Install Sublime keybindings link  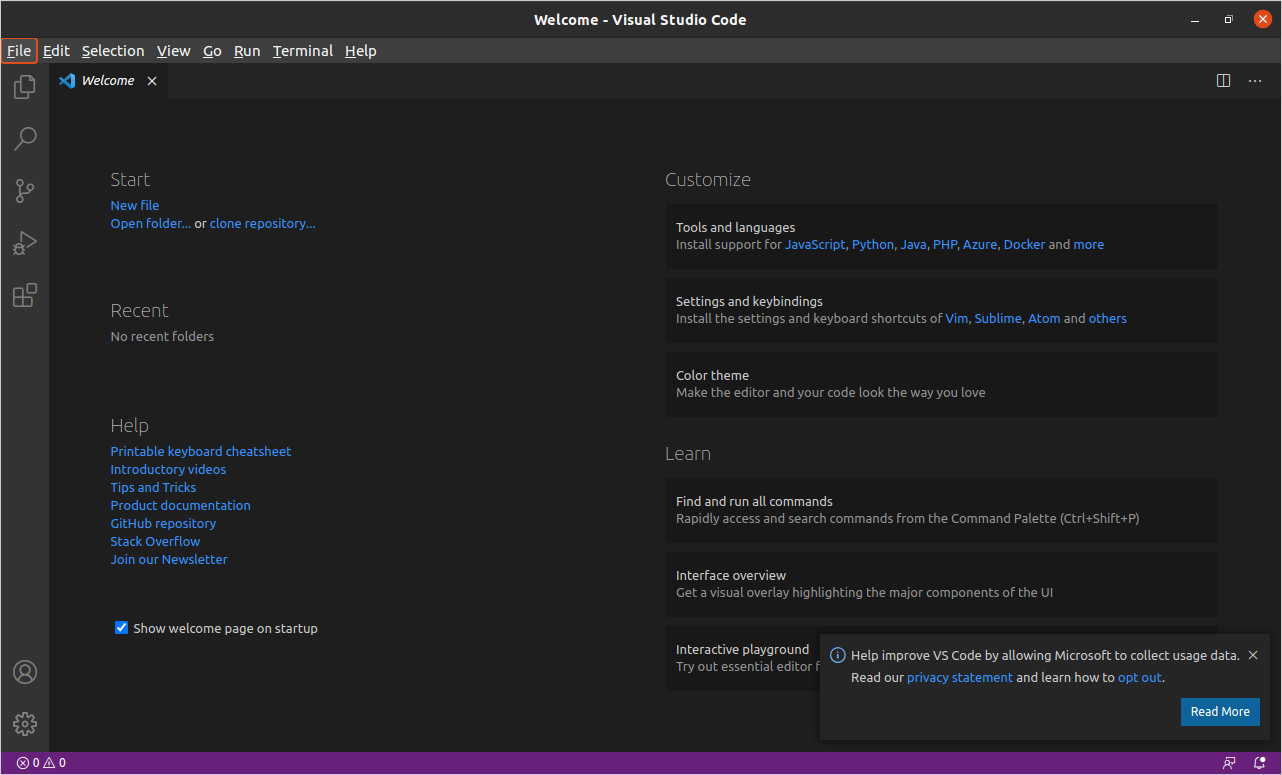click(x=998, y=319)
